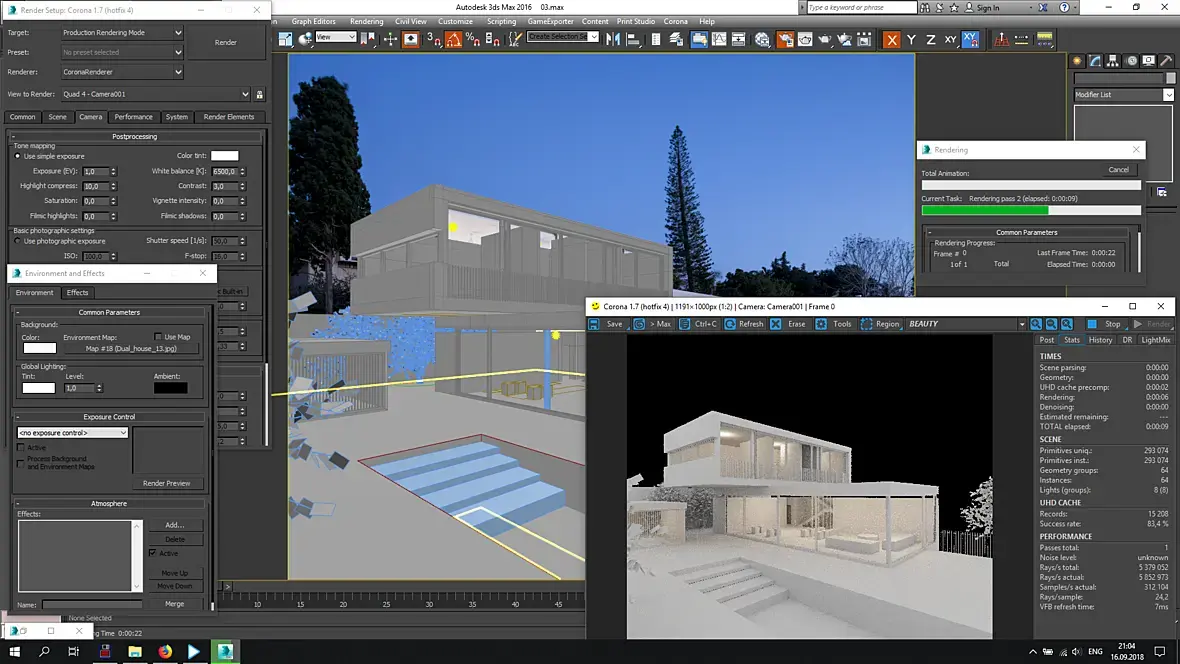Viewport: 1180px width, 664px height.
Task: Select the Select and Move tool
Action: (x=390, y=39)
